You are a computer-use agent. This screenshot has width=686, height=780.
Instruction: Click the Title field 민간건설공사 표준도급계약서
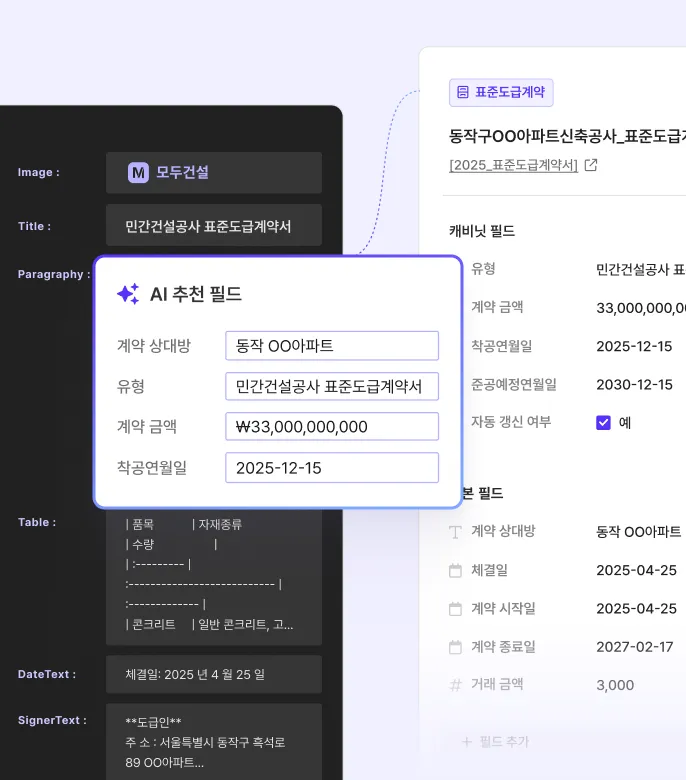pos(214,225)
